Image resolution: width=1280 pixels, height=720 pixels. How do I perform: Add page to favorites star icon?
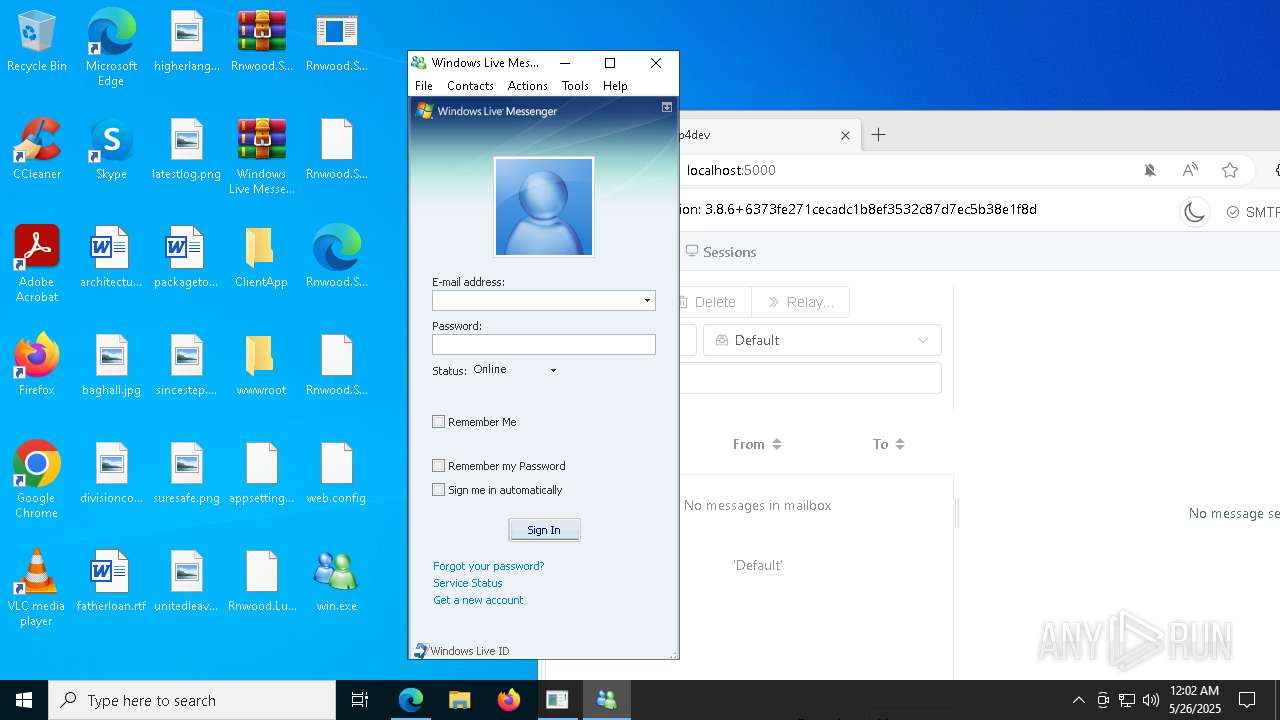pos(1230,170)
